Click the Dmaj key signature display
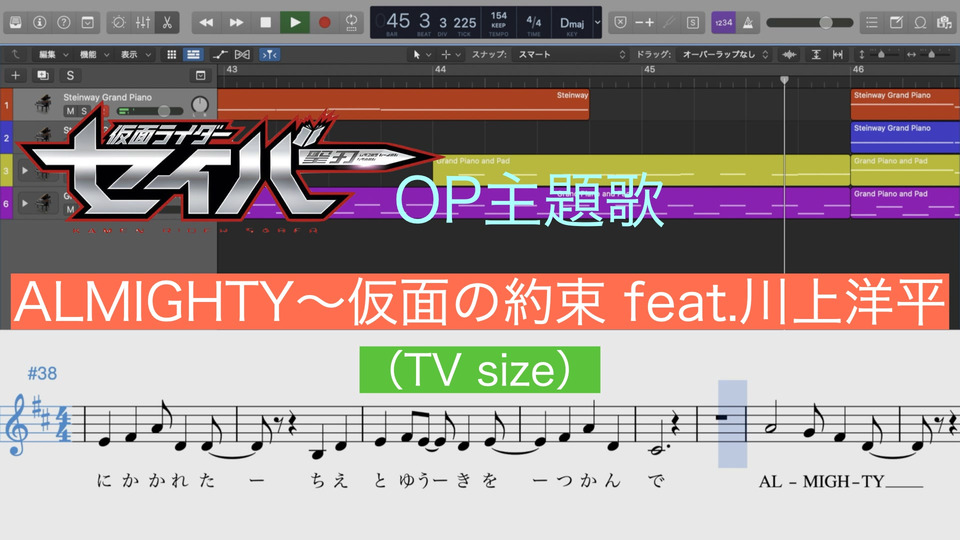Screen dimensions: 960x540 [572, 23]
